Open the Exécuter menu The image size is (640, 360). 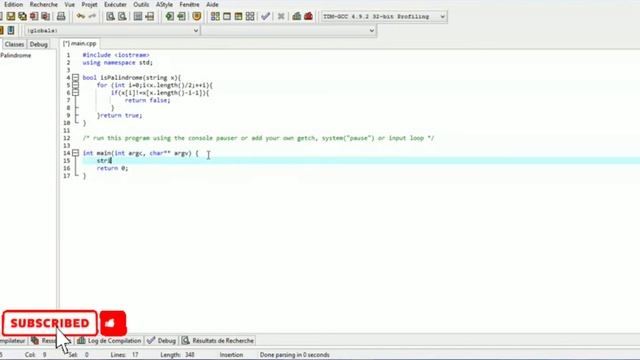116,4
